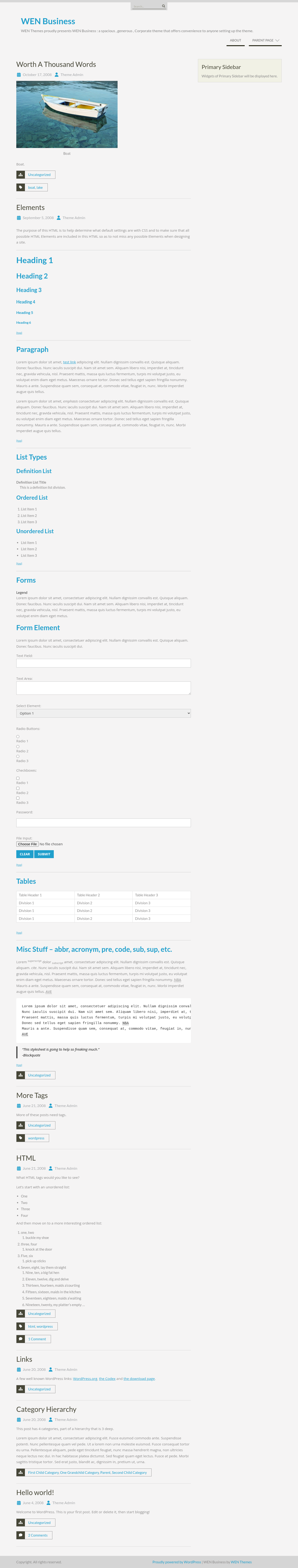Focus the Text Area box

coord(103,688)
